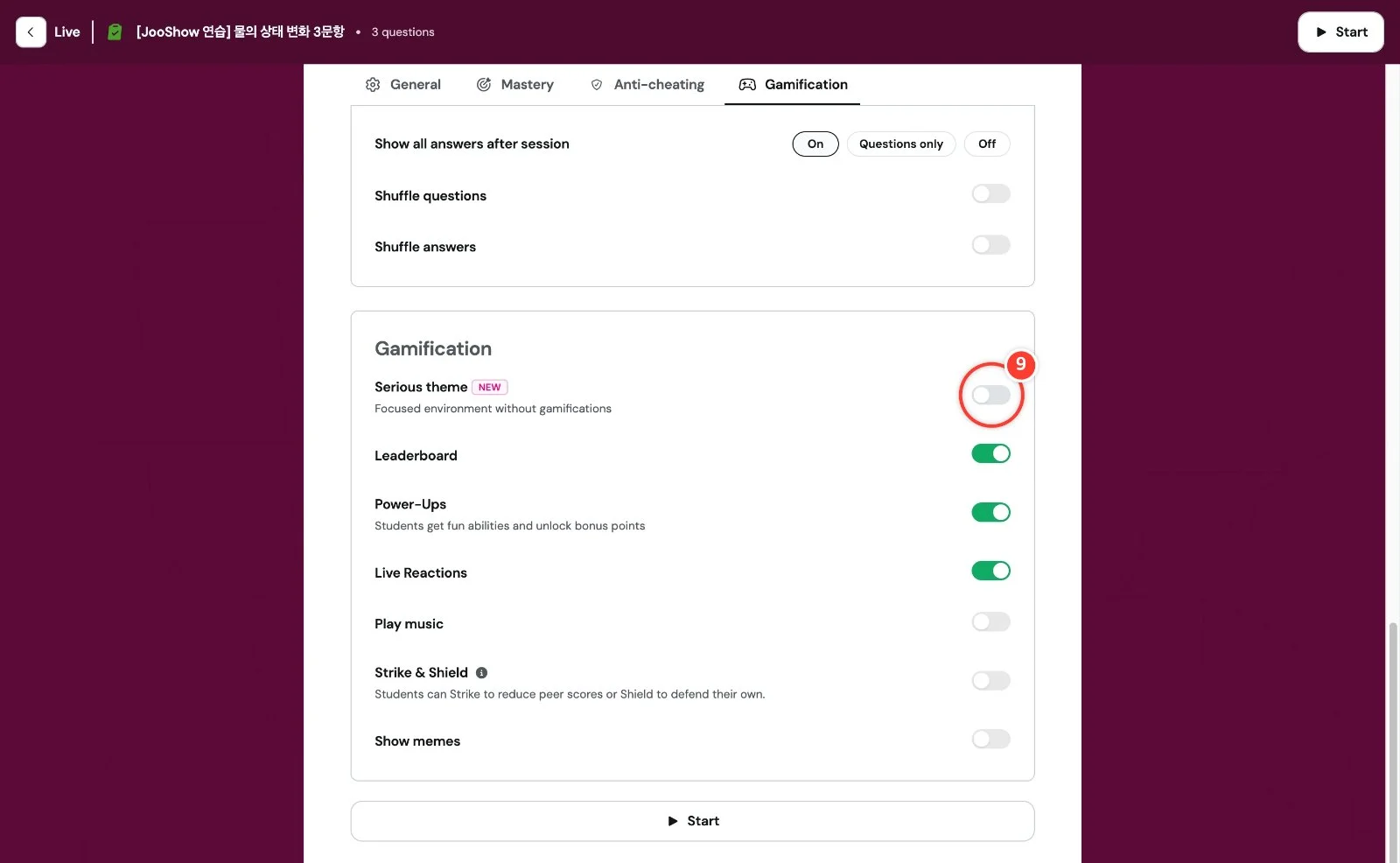Click the '3 questions' label
The width and height of the screenshot is (1400, 863).
pos(402,32)
